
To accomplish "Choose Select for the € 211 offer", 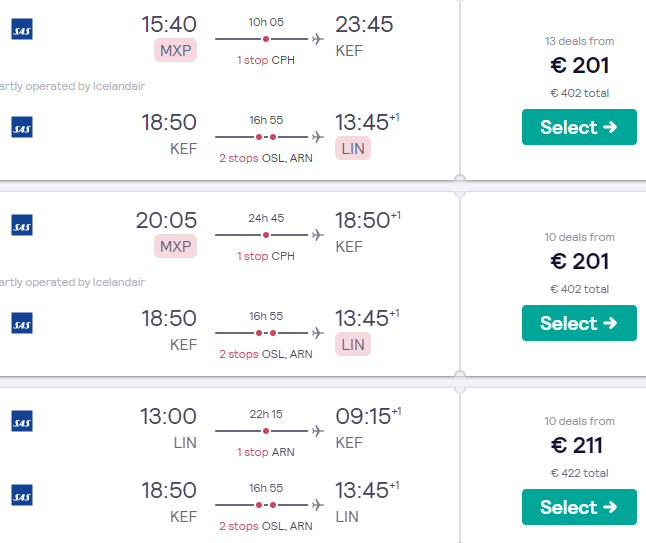I will pos(579,507).
